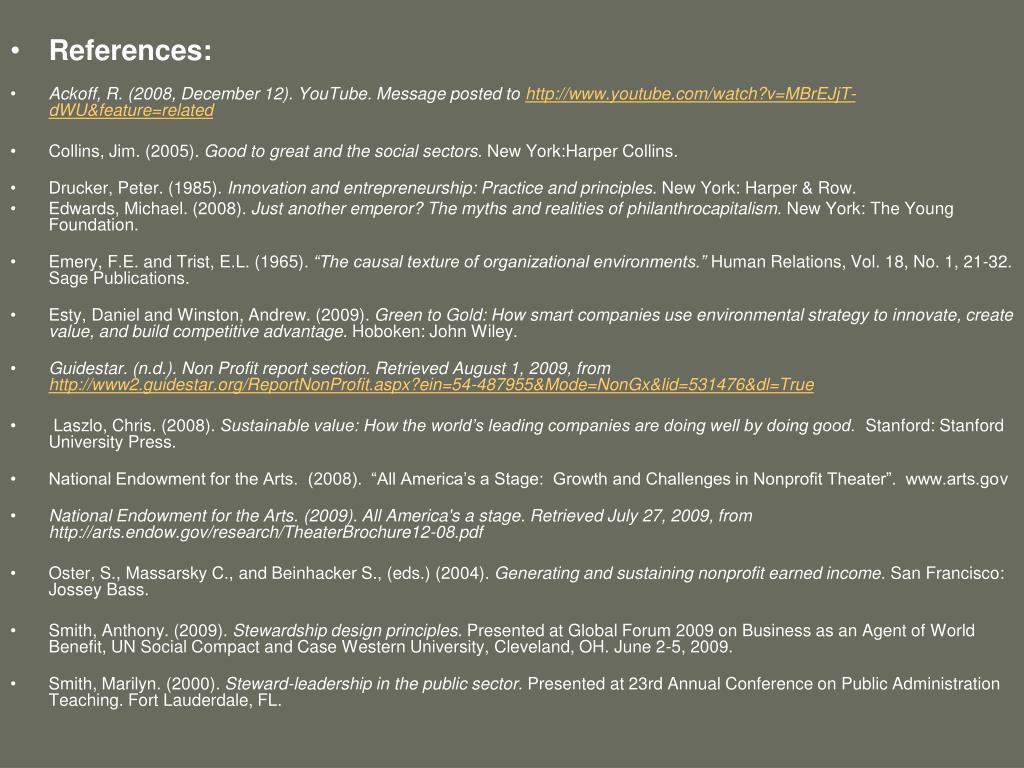Click the arts.endow.gov TheaterBrochure12-08.pdf URL
This screenshot has width=1024, height=768.
pos(266,533)
